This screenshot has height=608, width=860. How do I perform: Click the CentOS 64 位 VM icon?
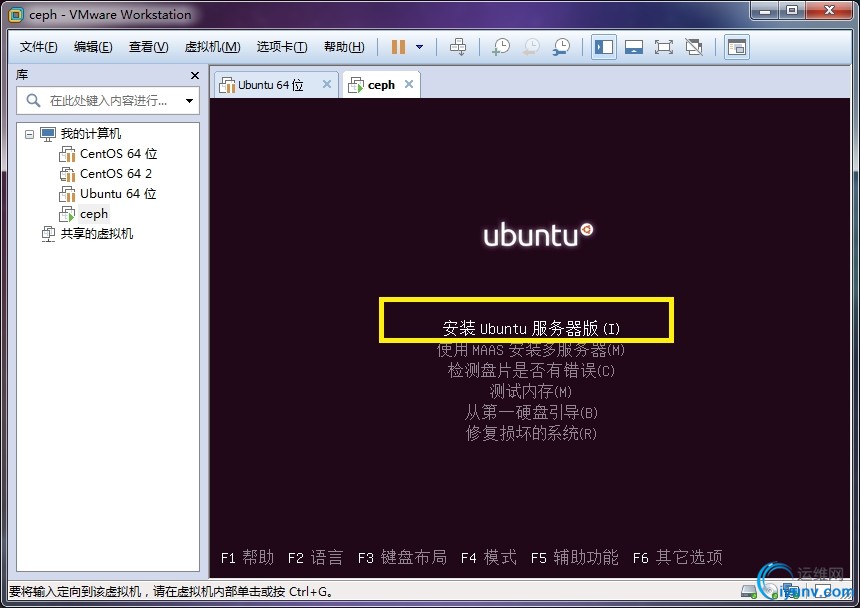(x=67, y=154)
